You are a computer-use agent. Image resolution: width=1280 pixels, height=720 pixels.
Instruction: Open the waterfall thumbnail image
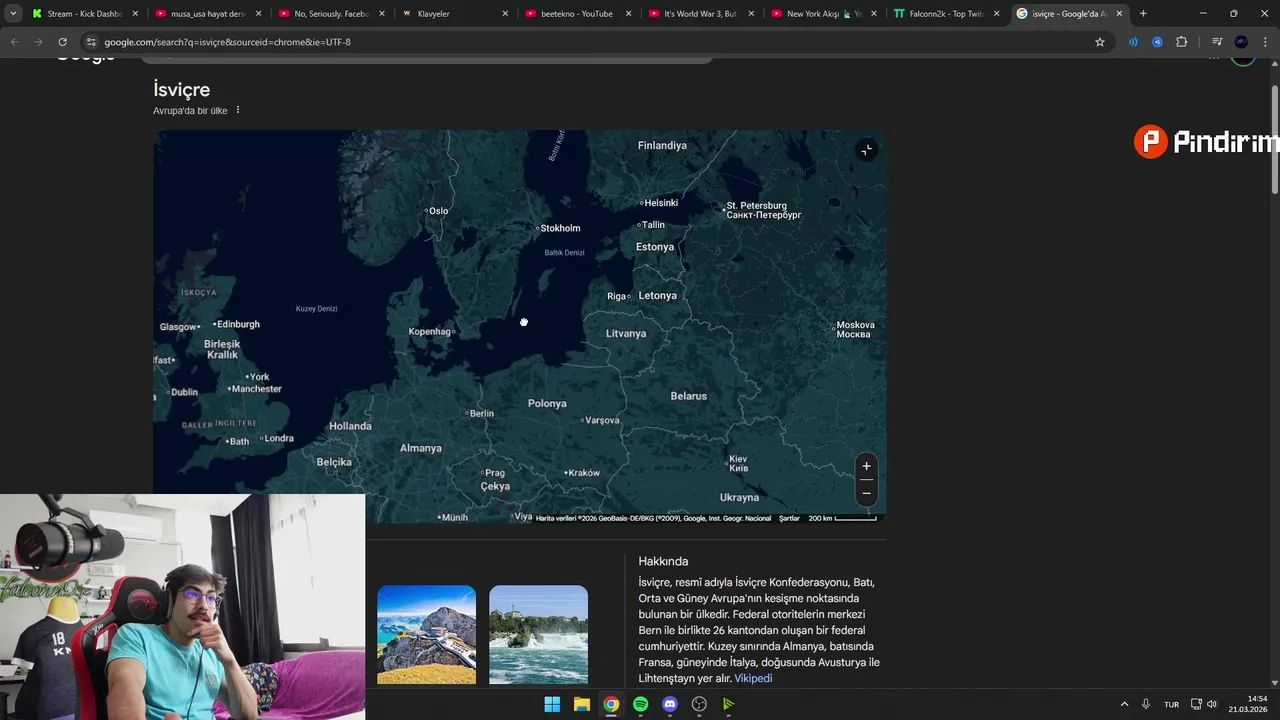tap(538, 635)
